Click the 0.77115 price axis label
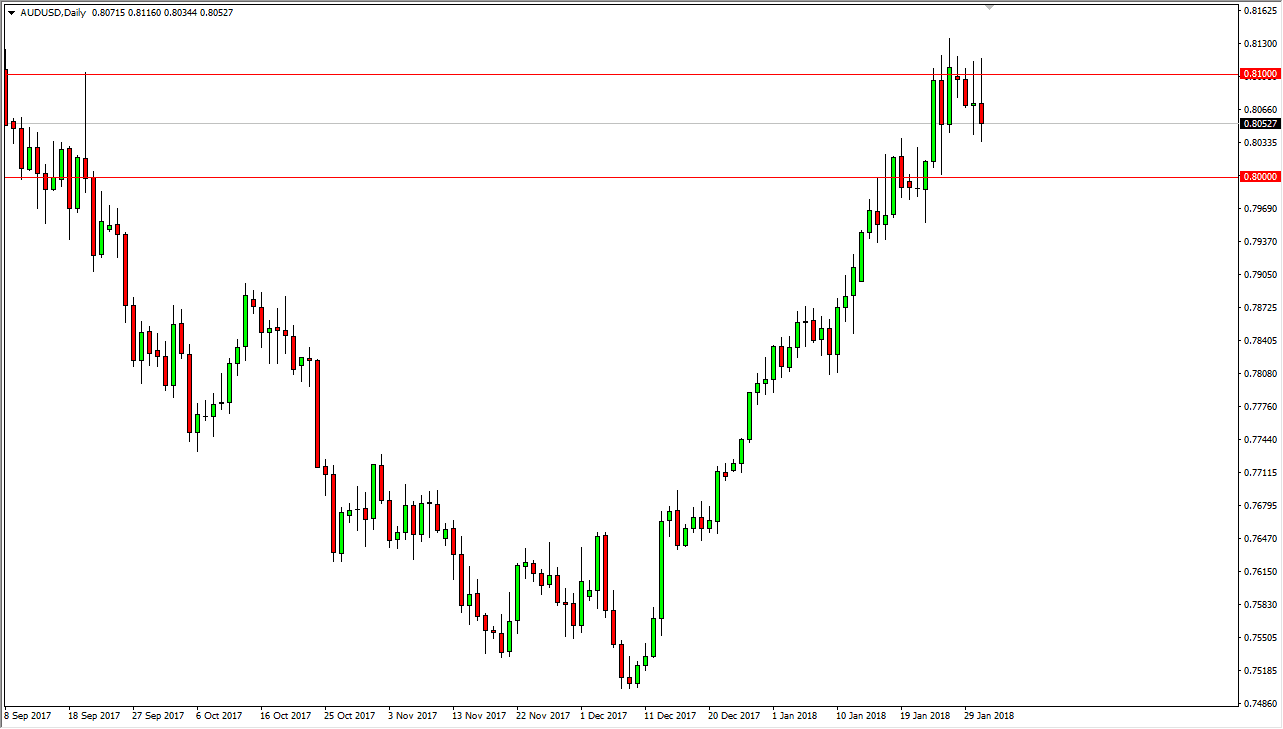 click(1259, 473)
